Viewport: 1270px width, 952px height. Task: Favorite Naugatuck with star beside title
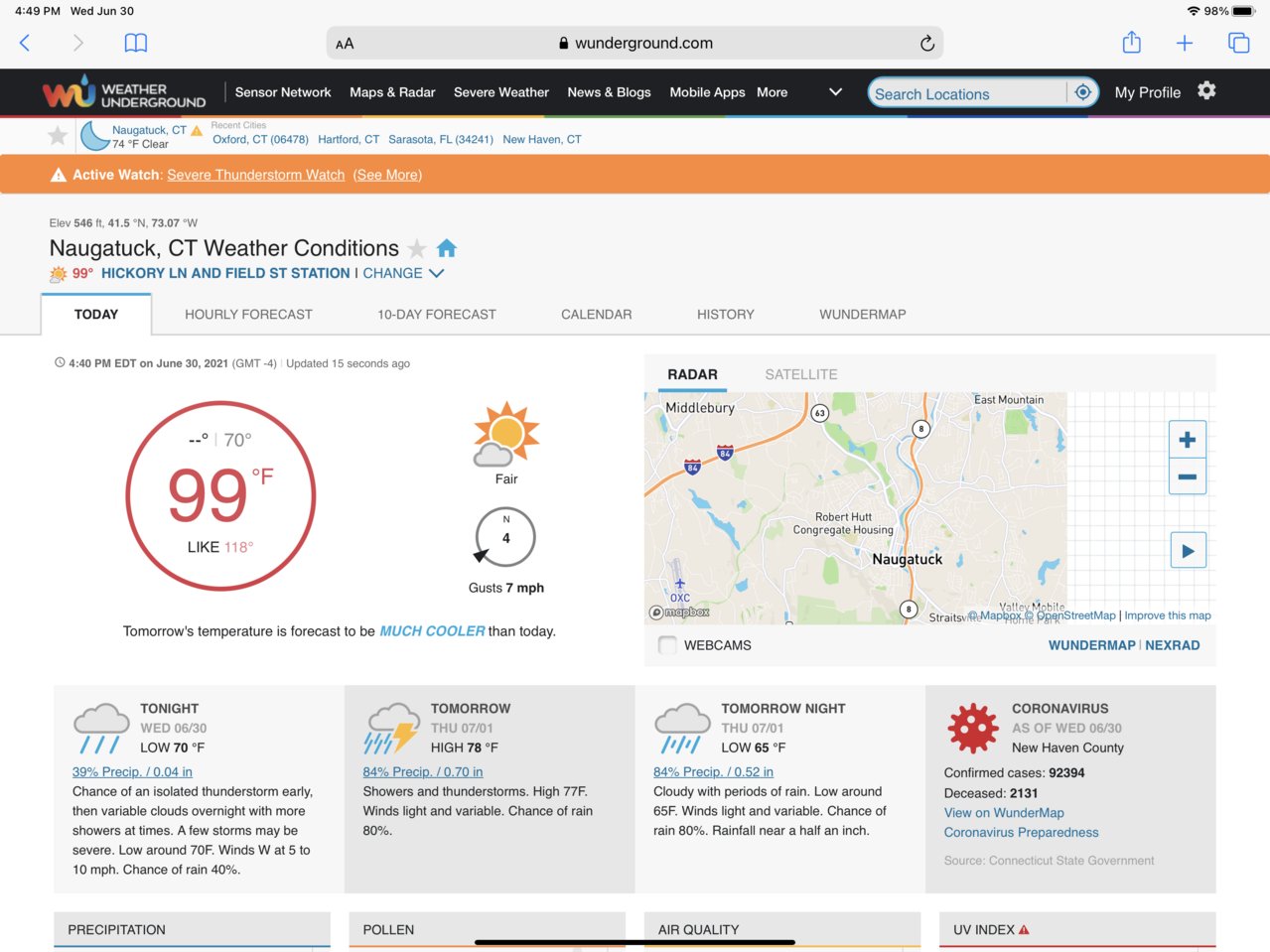[x=418, y=248]
